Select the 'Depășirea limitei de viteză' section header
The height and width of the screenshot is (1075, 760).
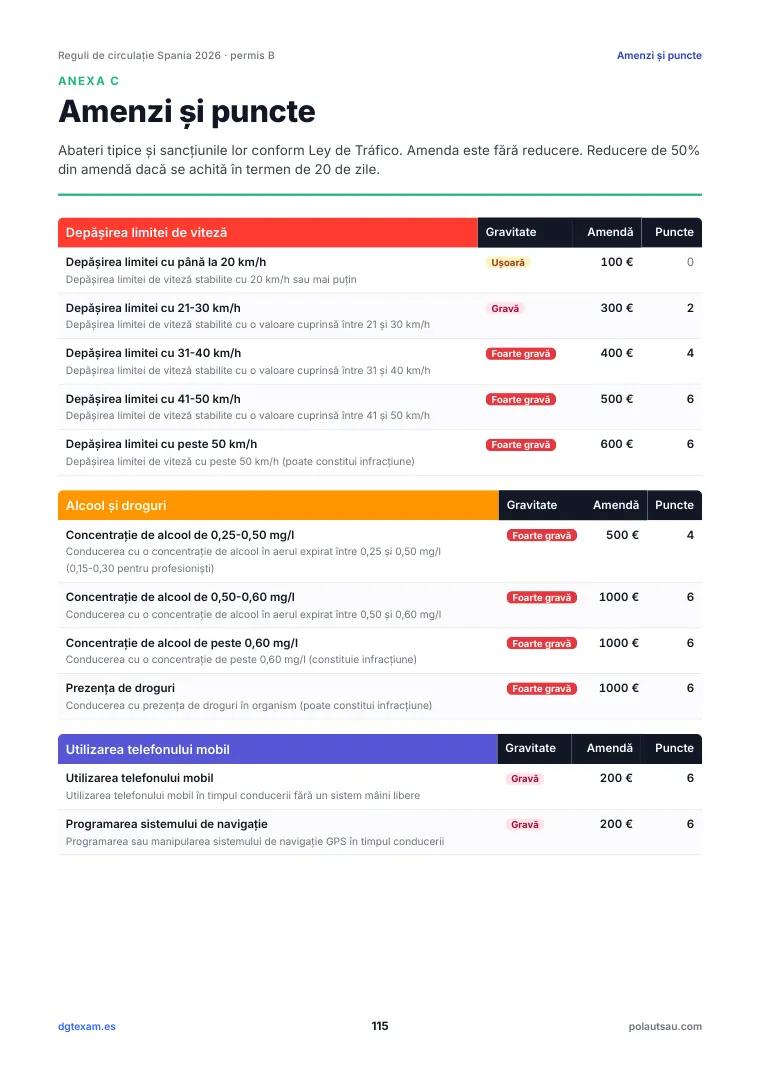click(267, 232)
